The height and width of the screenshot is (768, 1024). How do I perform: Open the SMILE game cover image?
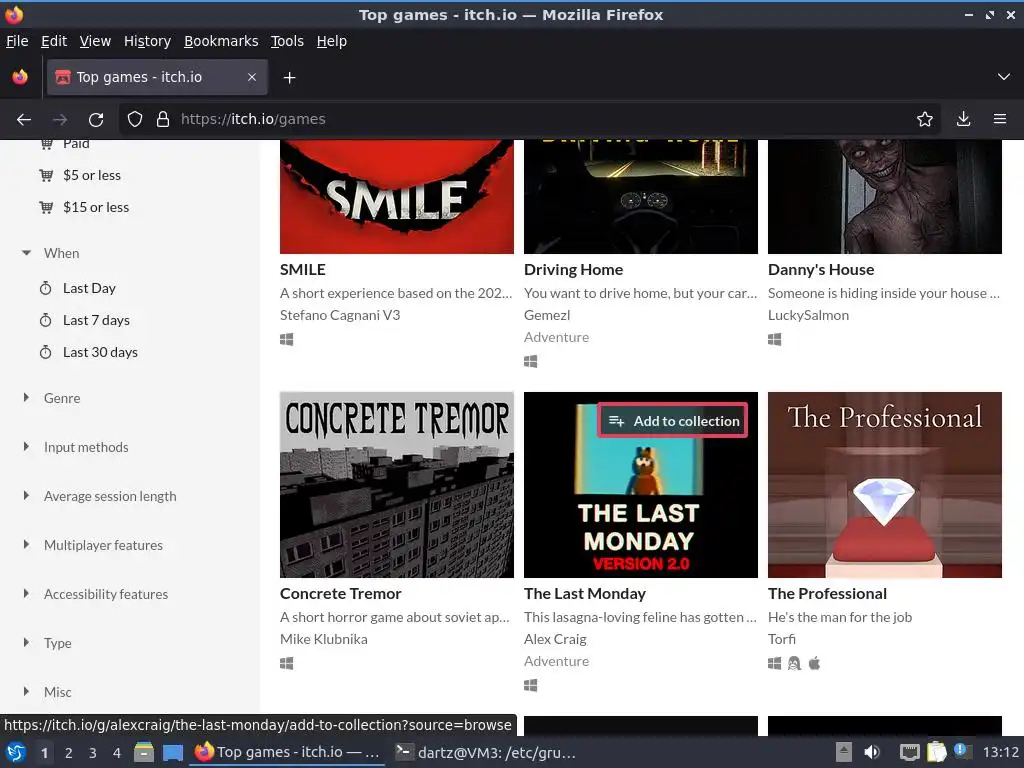(397, 197)
